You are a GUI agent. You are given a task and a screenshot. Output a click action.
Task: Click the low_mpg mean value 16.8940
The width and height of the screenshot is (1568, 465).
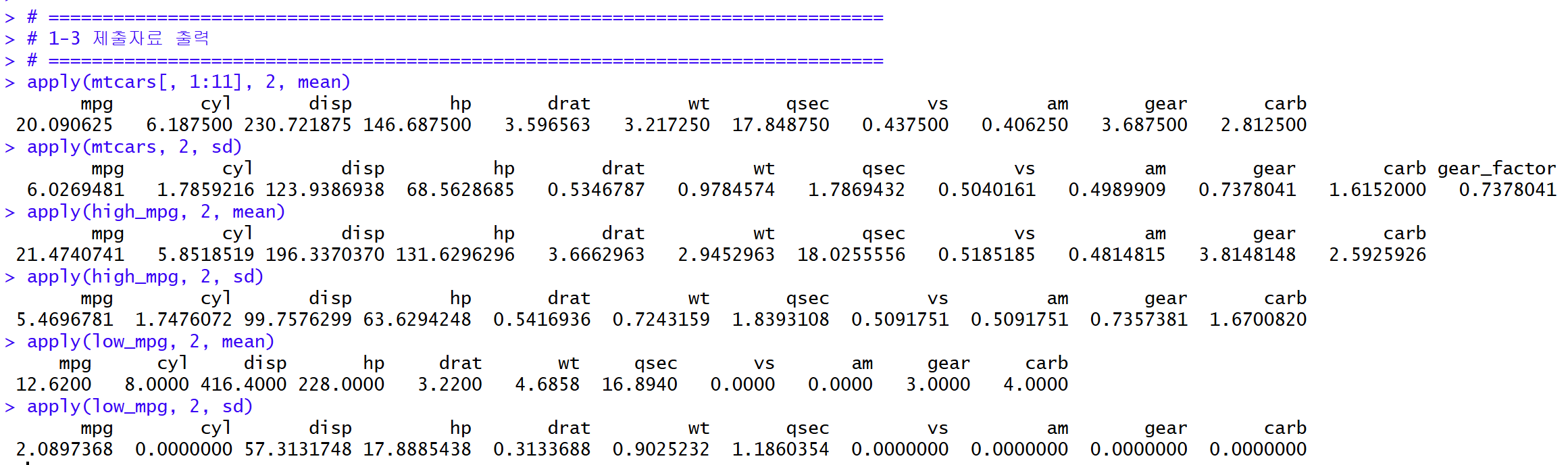click(640, 385)
